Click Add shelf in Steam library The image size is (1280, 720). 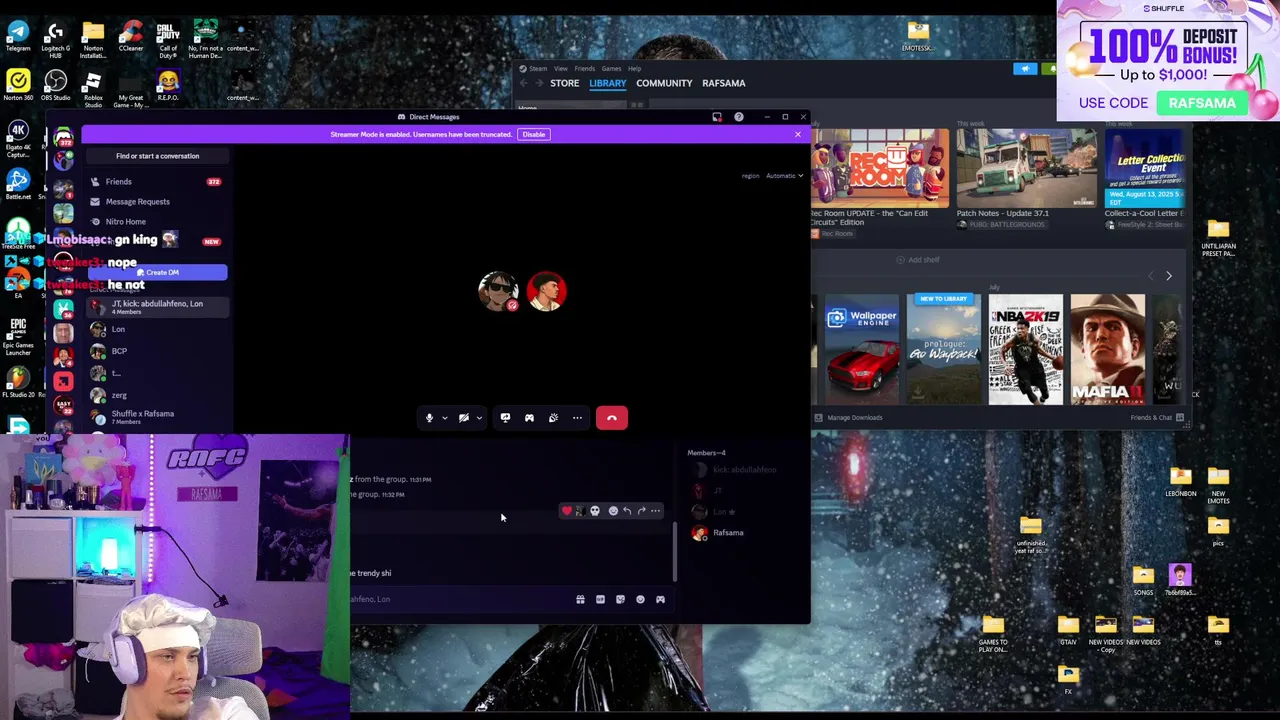point(918,260)
